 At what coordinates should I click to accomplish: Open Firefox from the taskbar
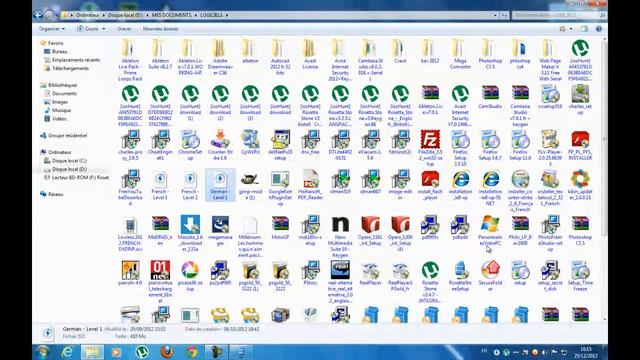167,352
